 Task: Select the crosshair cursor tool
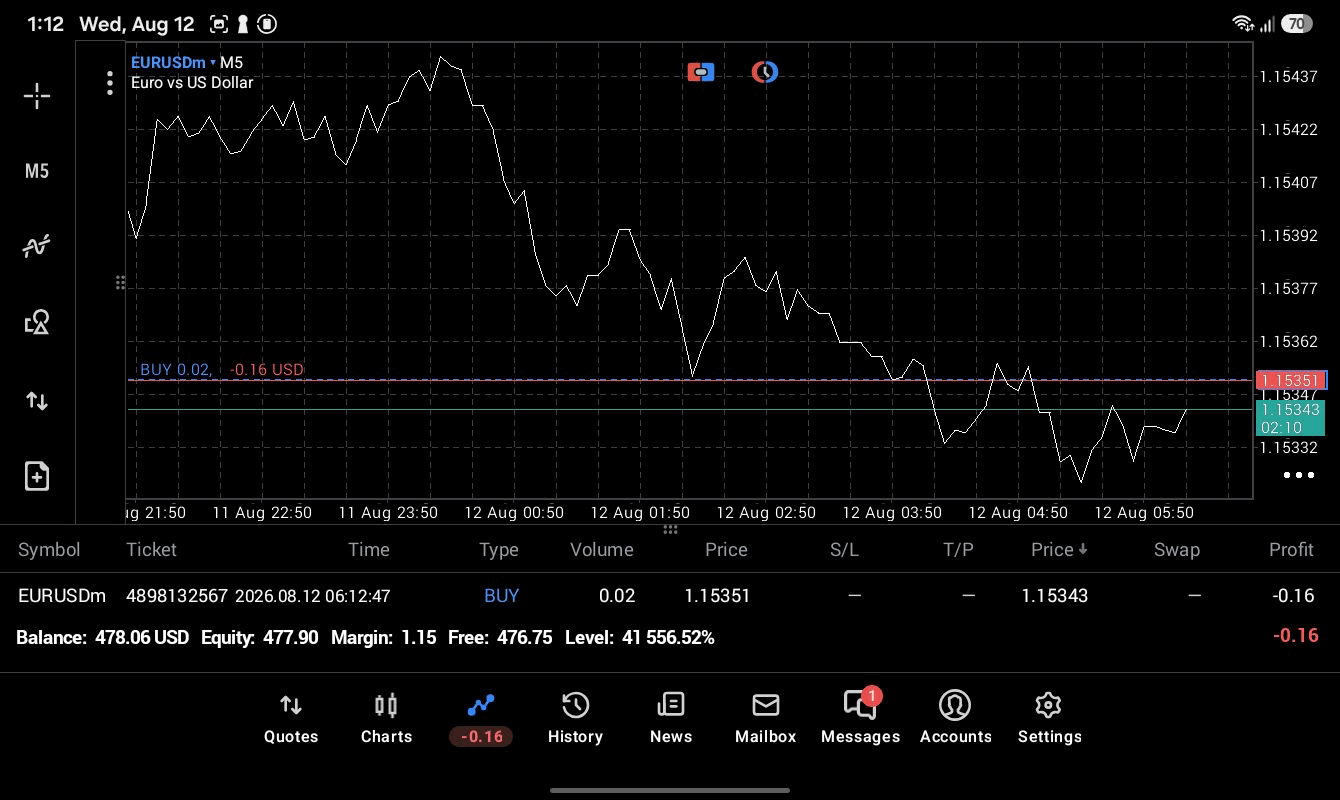[37, 96]
